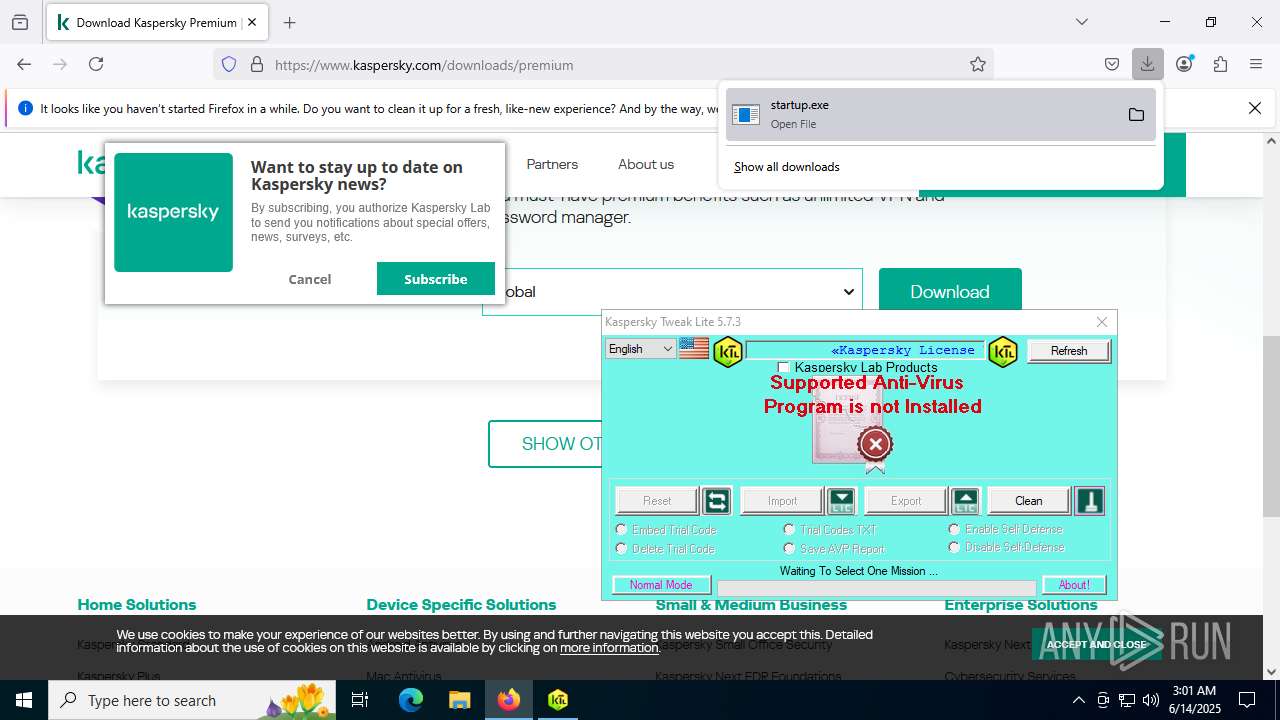The width and height of the screenshot is (1280, 720).
Task: Open the Partners menu on Kaspersky site
Action: (552, 164)
